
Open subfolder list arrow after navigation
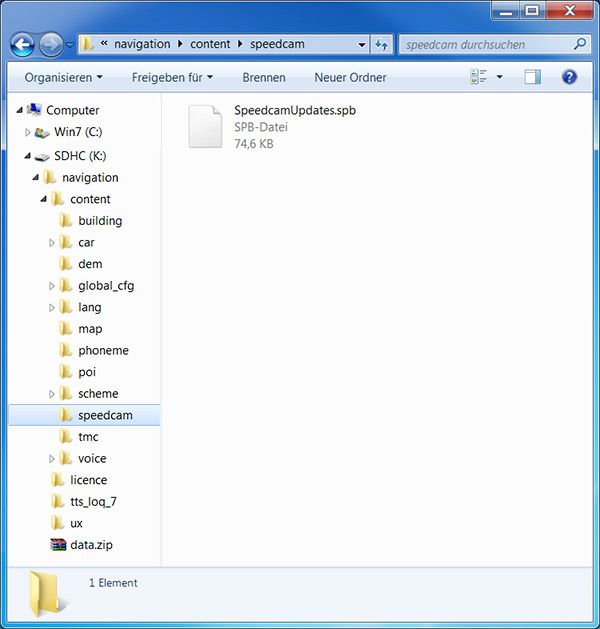(x=180, y=44)
